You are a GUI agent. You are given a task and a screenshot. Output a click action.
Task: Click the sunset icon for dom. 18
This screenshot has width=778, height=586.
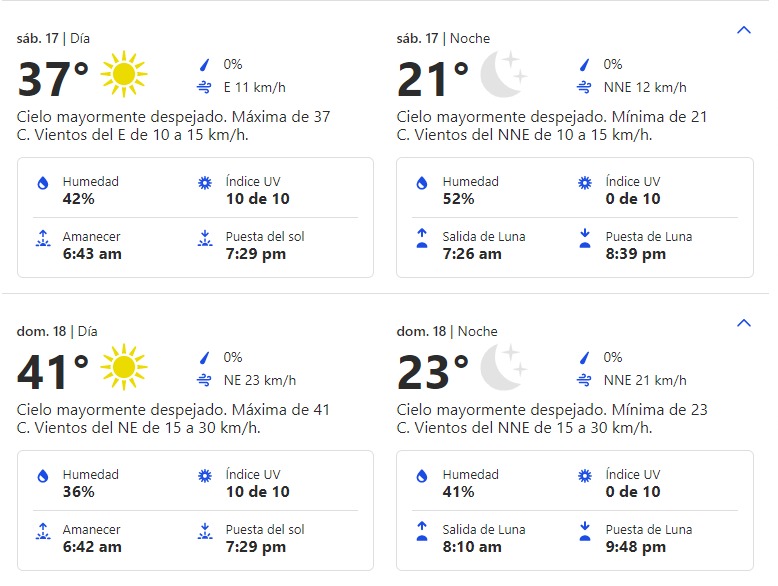tap(204, 531)
